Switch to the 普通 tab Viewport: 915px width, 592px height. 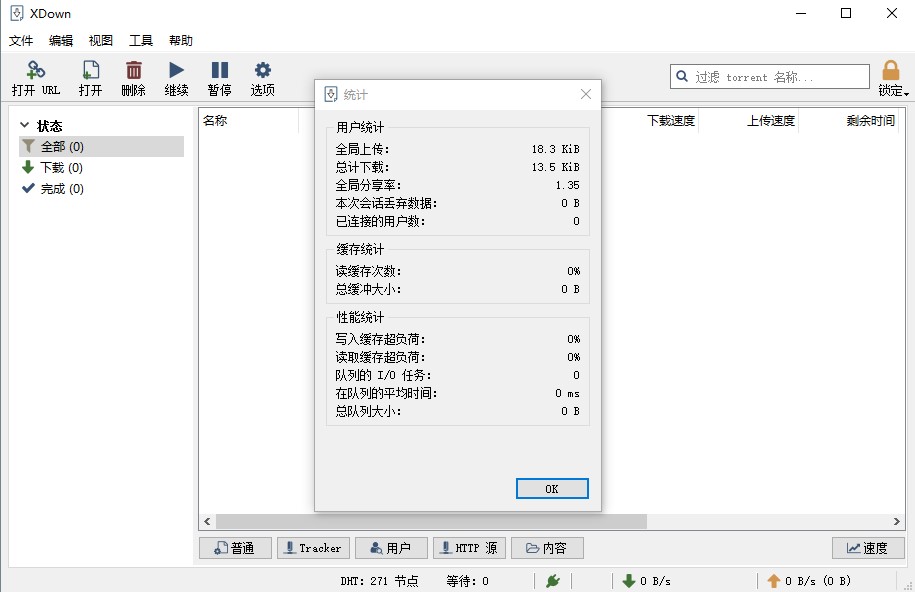(235, 548)
